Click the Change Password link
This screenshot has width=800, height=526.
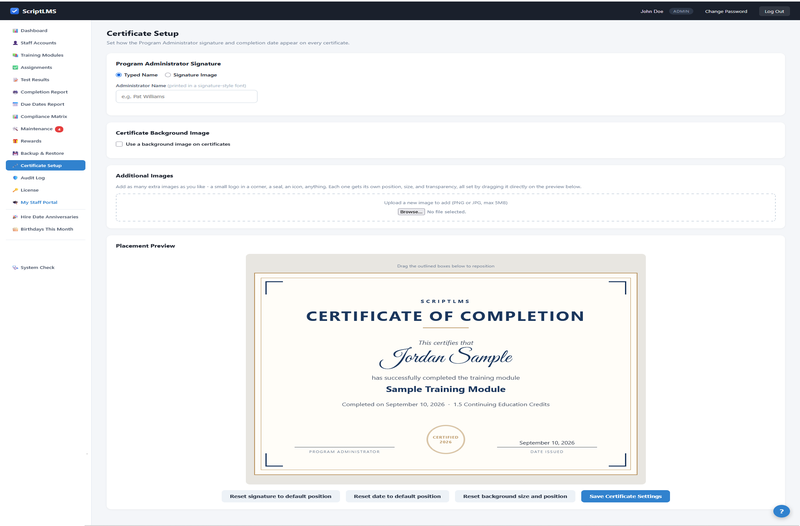726,11
